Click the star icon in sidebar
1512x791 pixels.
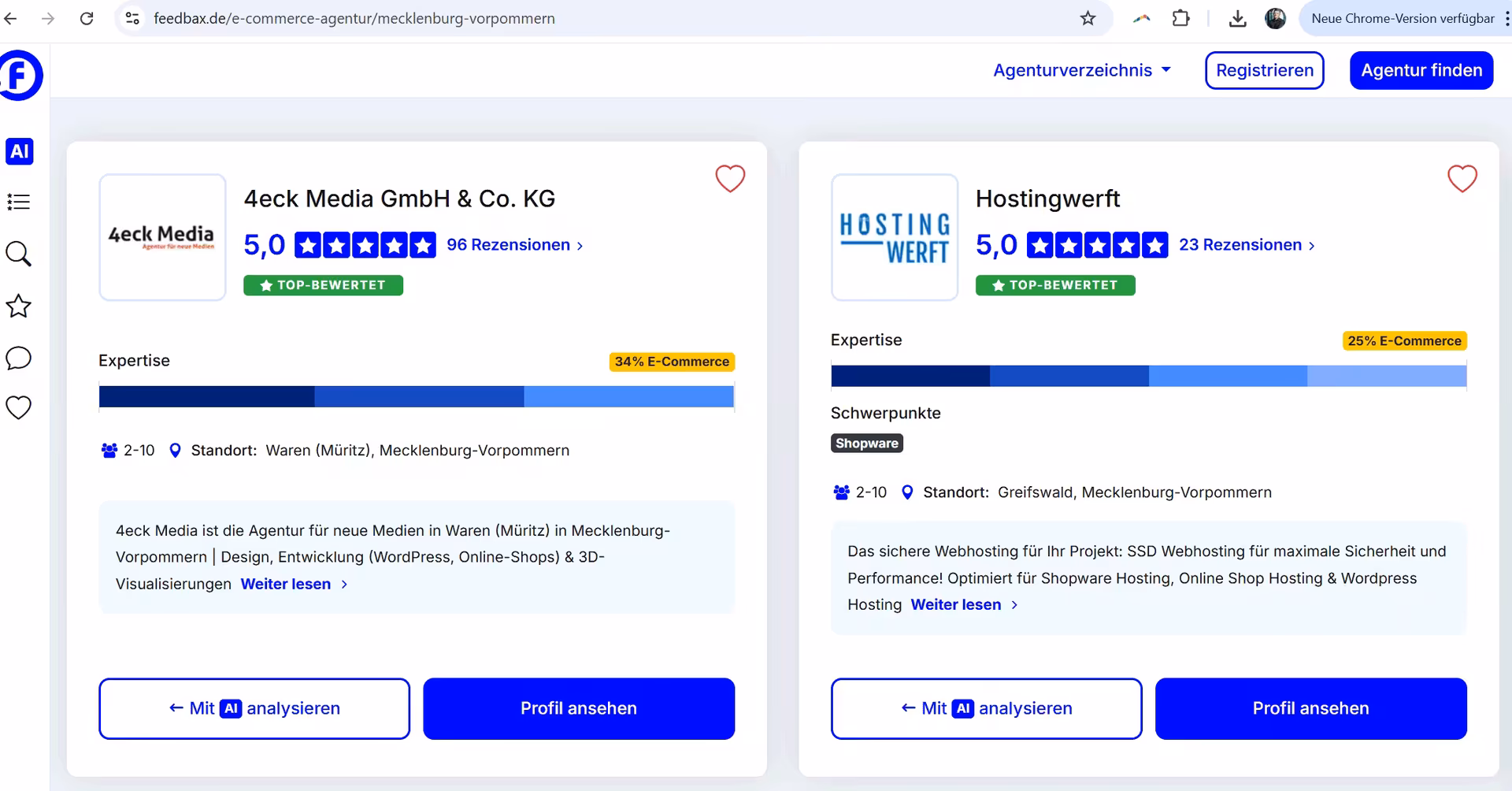tap(19, 306)
